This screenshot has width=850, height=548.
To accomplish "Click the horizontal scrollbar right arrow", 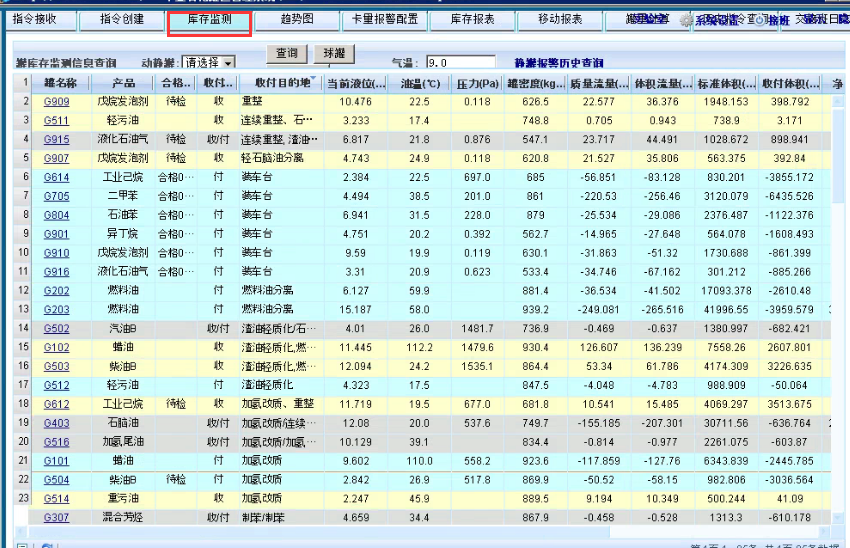I will (x=825, y=532).
